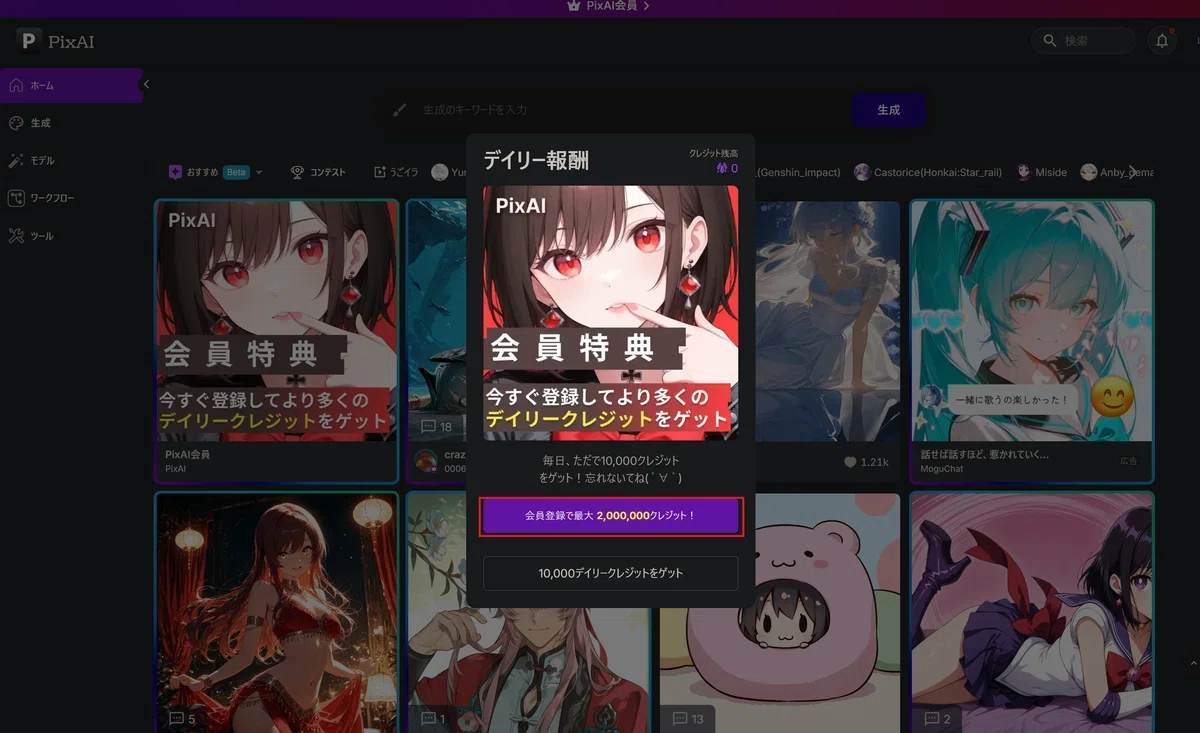Screen dimensions: 1200x733
Task: Click the craz… user avatar
Action: (426, 461)
